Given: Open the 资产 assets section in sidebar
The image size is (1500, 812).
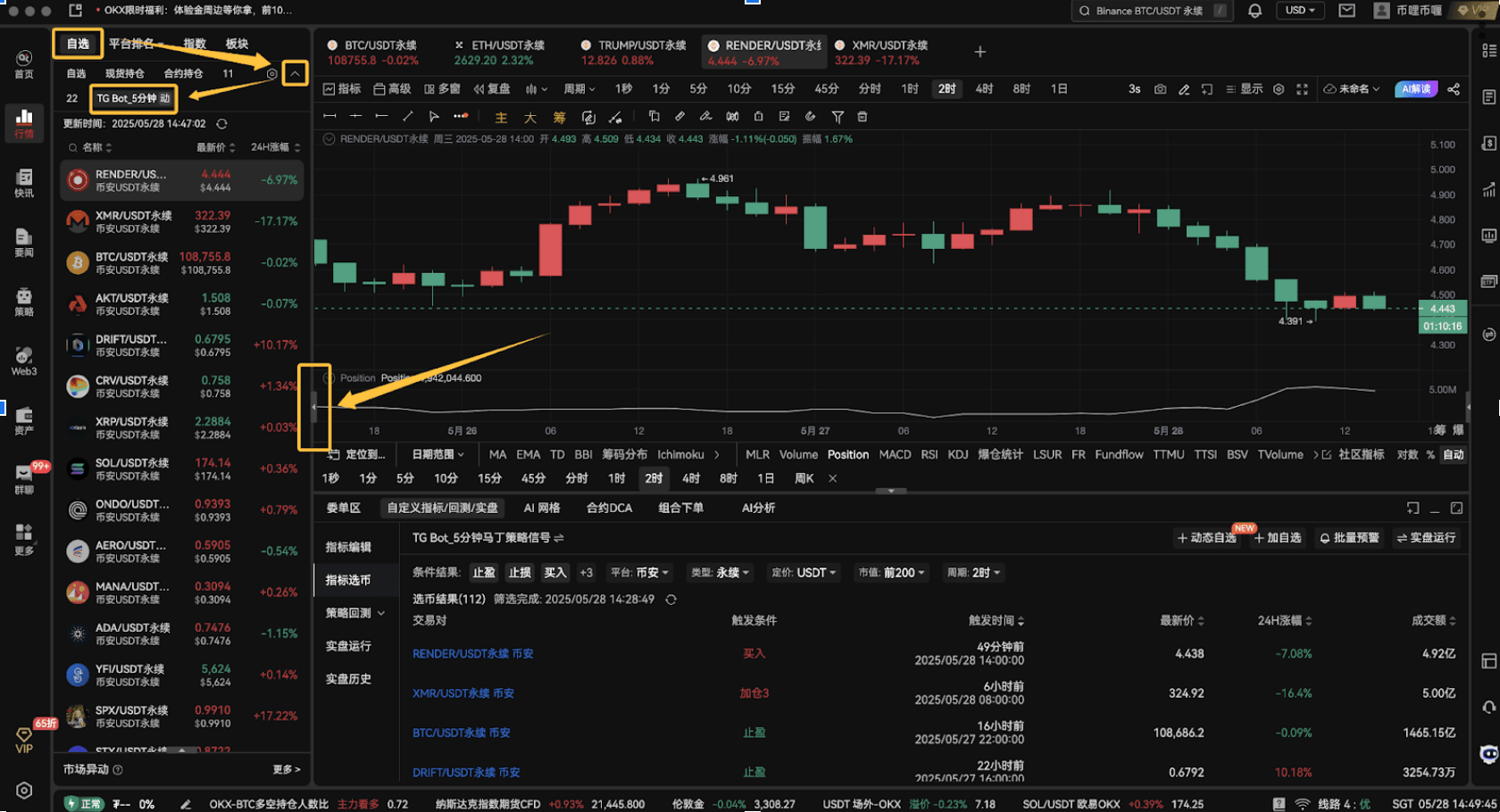Looking at the screenshot, I should click(24, 420).
